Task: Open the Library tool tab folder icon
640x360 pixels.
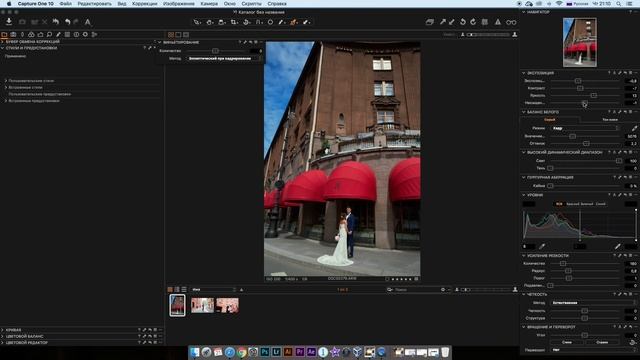Action: click(x=4, y=35)
